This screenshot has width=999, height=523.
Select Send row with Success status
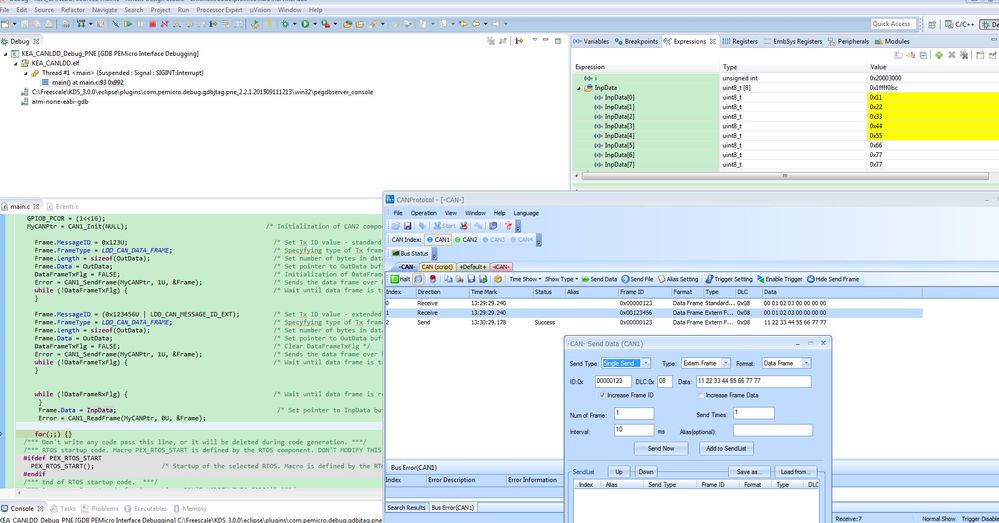[654, 322]
